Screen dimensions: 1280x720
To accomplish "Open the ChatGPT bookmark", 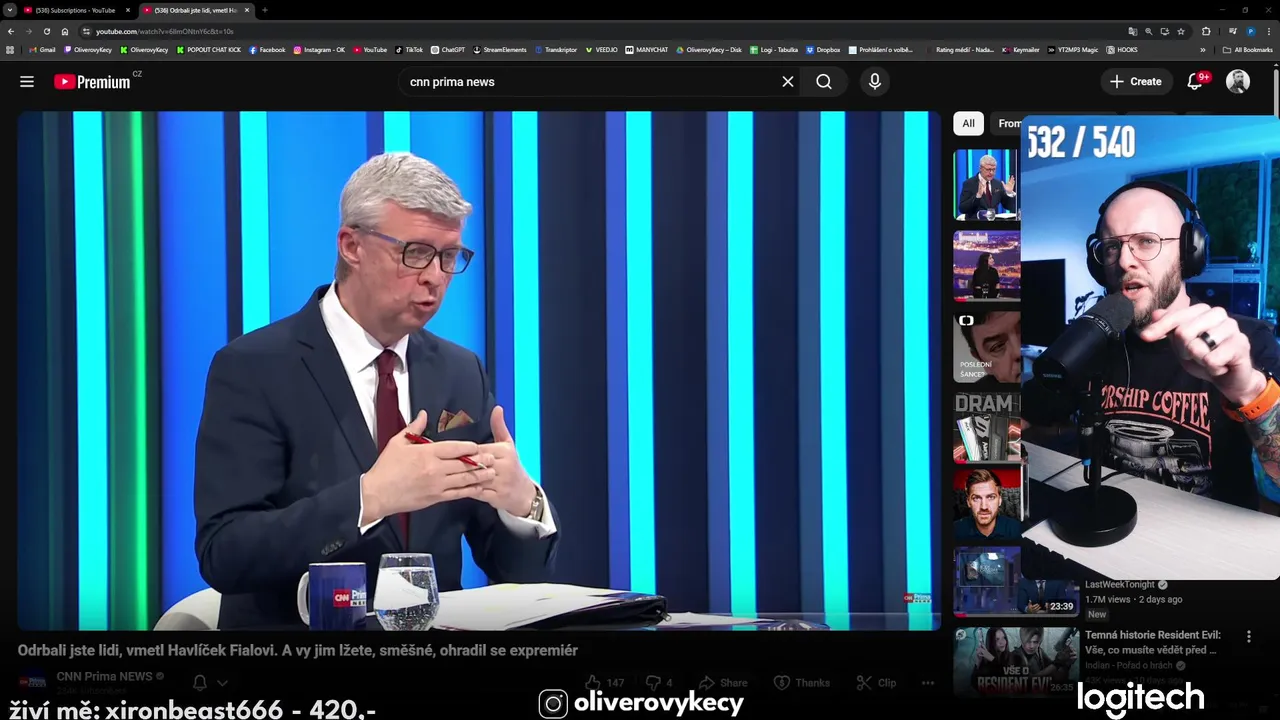I will point(448,49).
